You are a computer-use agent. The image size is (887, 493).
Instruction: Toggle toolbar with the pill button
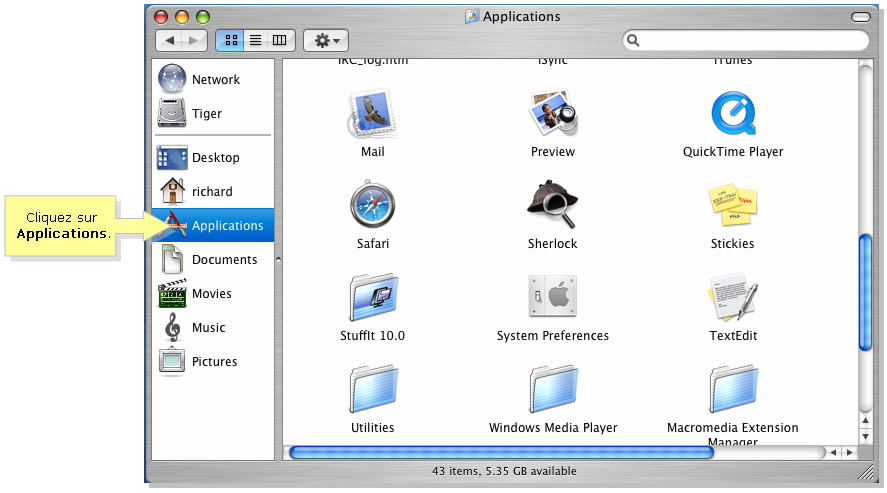[x=860, y=17]
